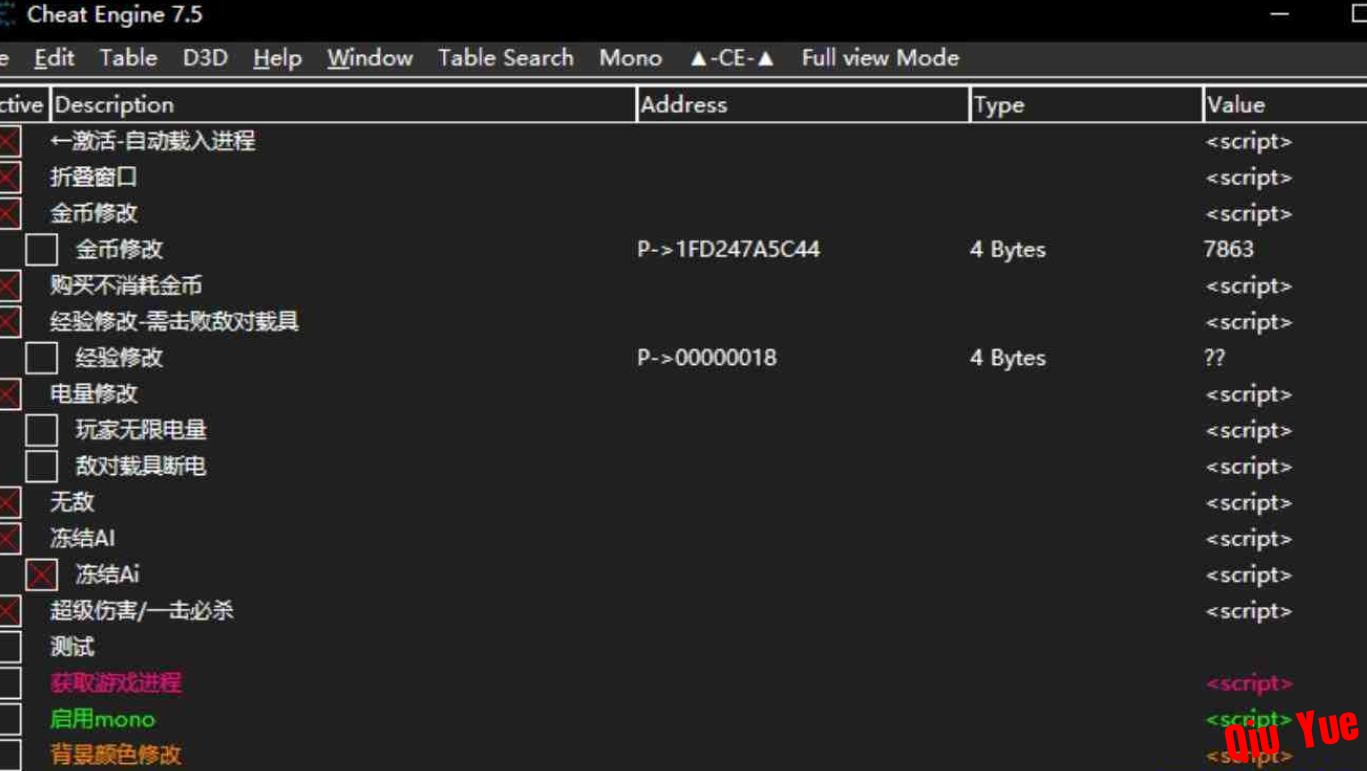The height and width of the screenshot is (771, 1367).
Task: Enable the 经验修改 4 Bytes entry checkbox
Action: pos(41,358)
